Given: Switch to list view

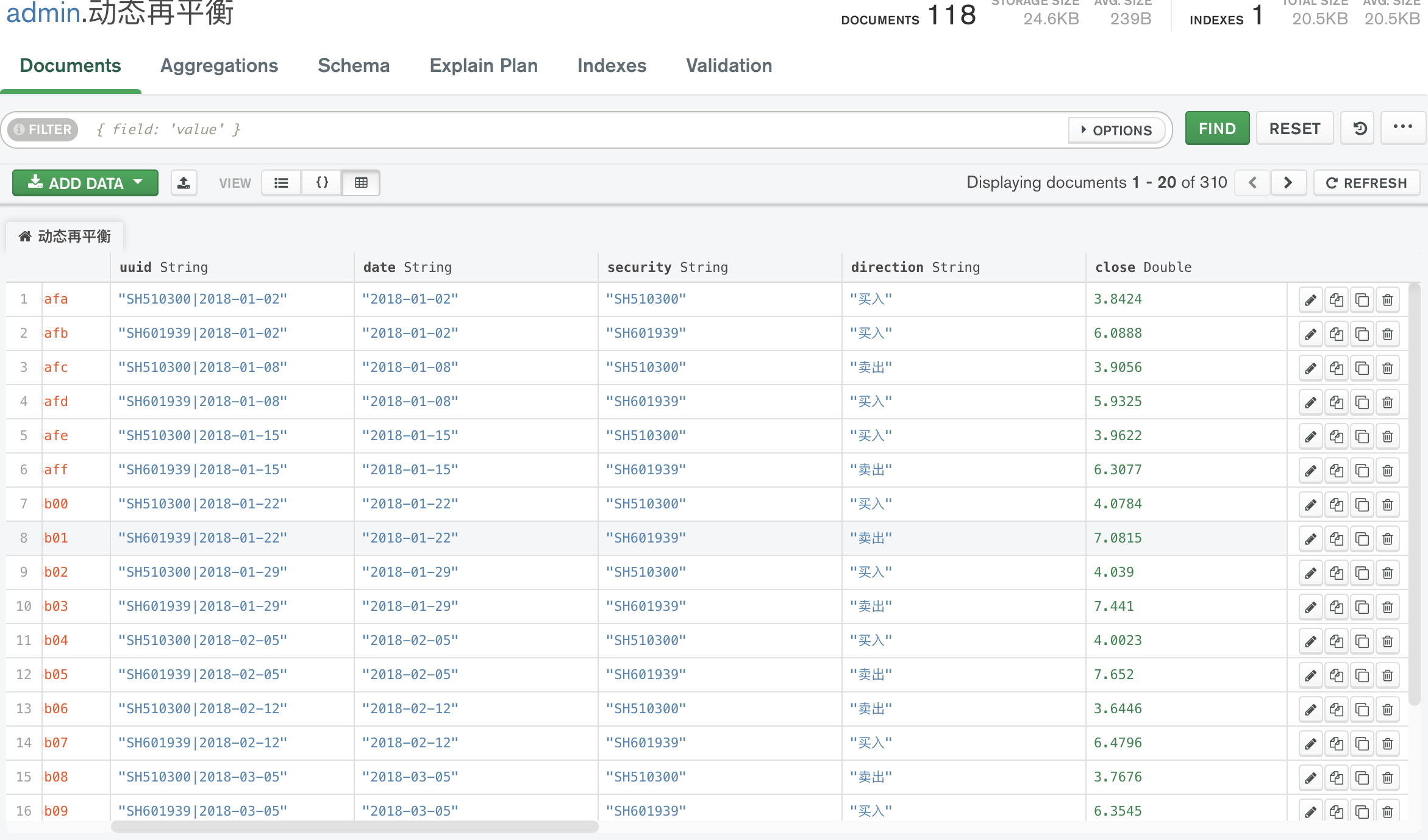Looking at the screenshot, I should (x=281, y=183).
